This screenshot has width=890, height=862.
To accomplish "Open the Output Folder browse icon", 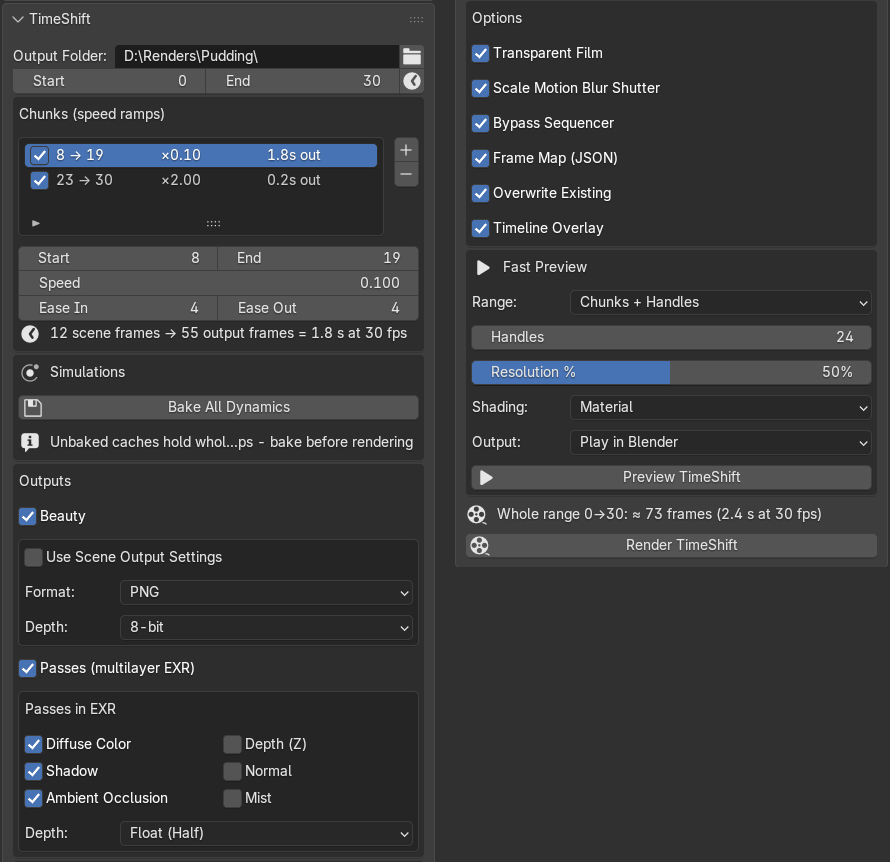I will coord(412,56).
